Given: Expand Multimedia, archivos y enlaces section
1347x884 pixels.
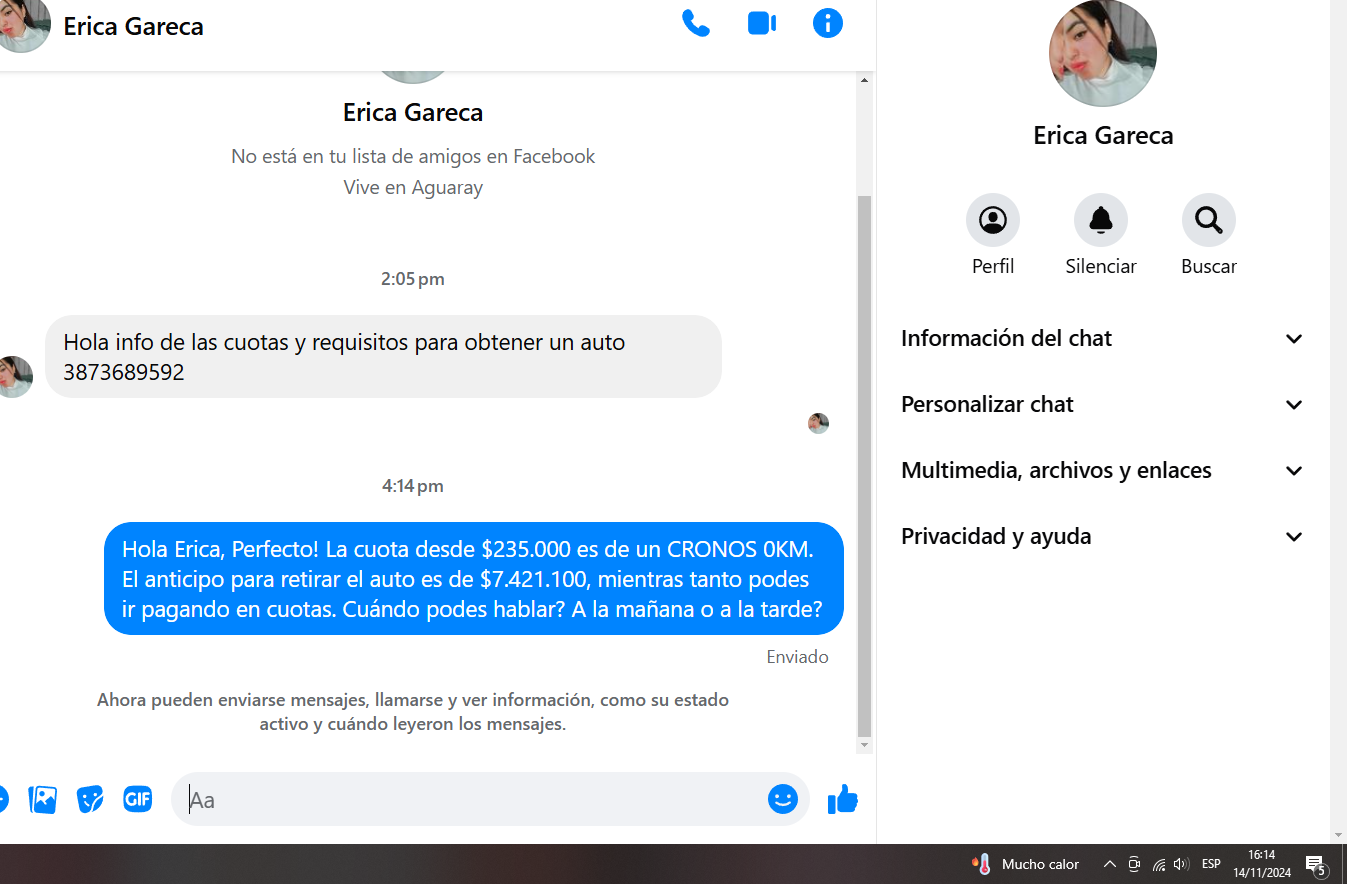Looking at the screenshot, I should 1103,470.
